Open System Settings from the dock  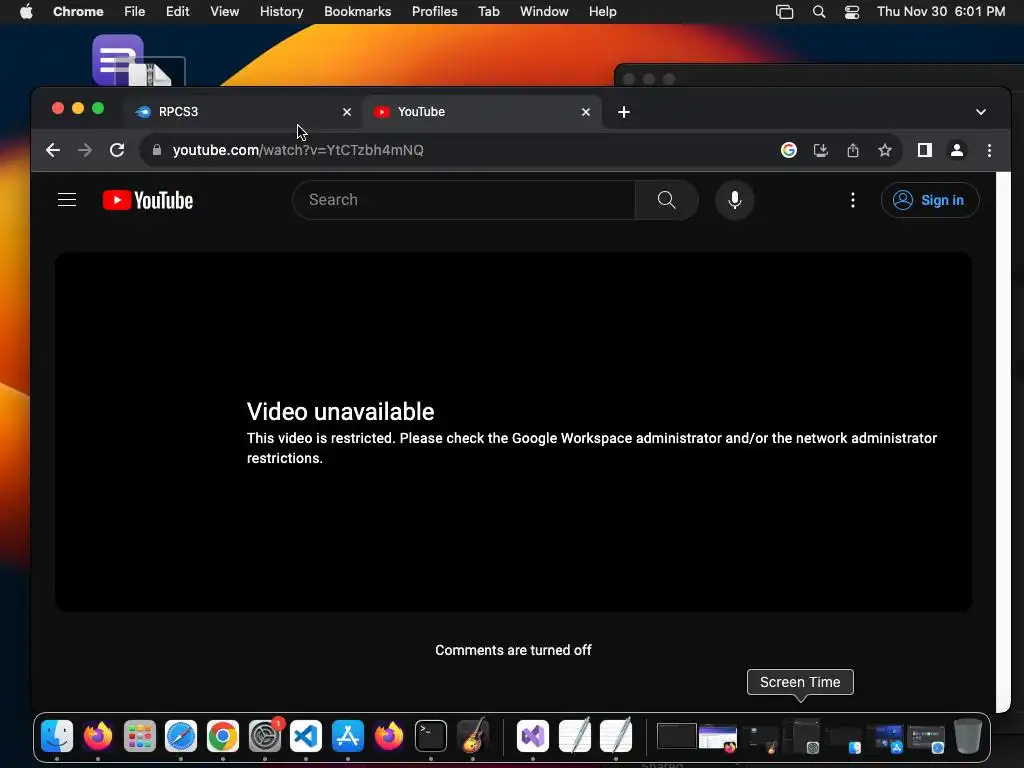[264, 736]
